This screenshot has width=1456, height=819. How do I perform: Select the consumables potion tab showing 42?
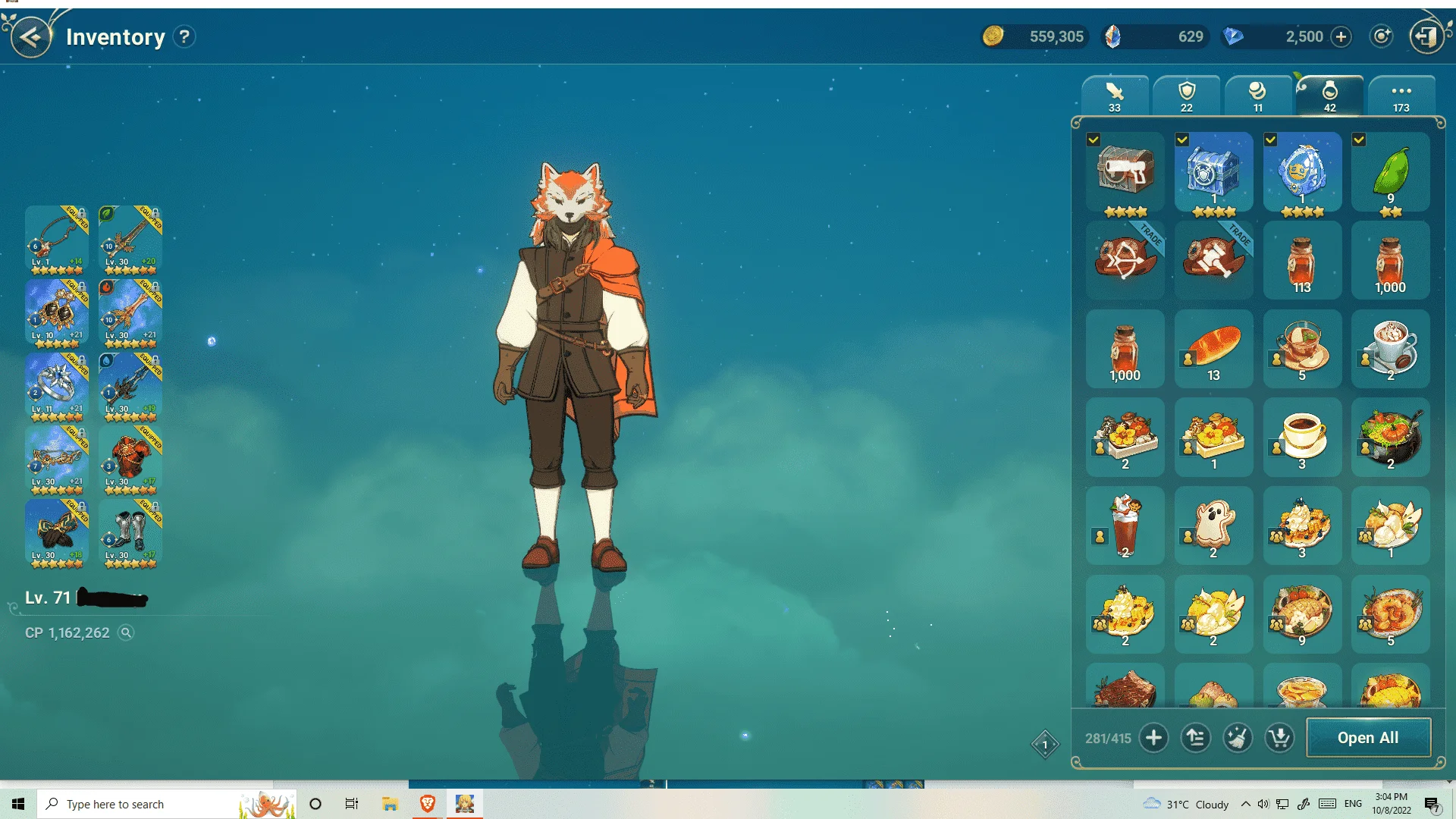pos(1329,96)
